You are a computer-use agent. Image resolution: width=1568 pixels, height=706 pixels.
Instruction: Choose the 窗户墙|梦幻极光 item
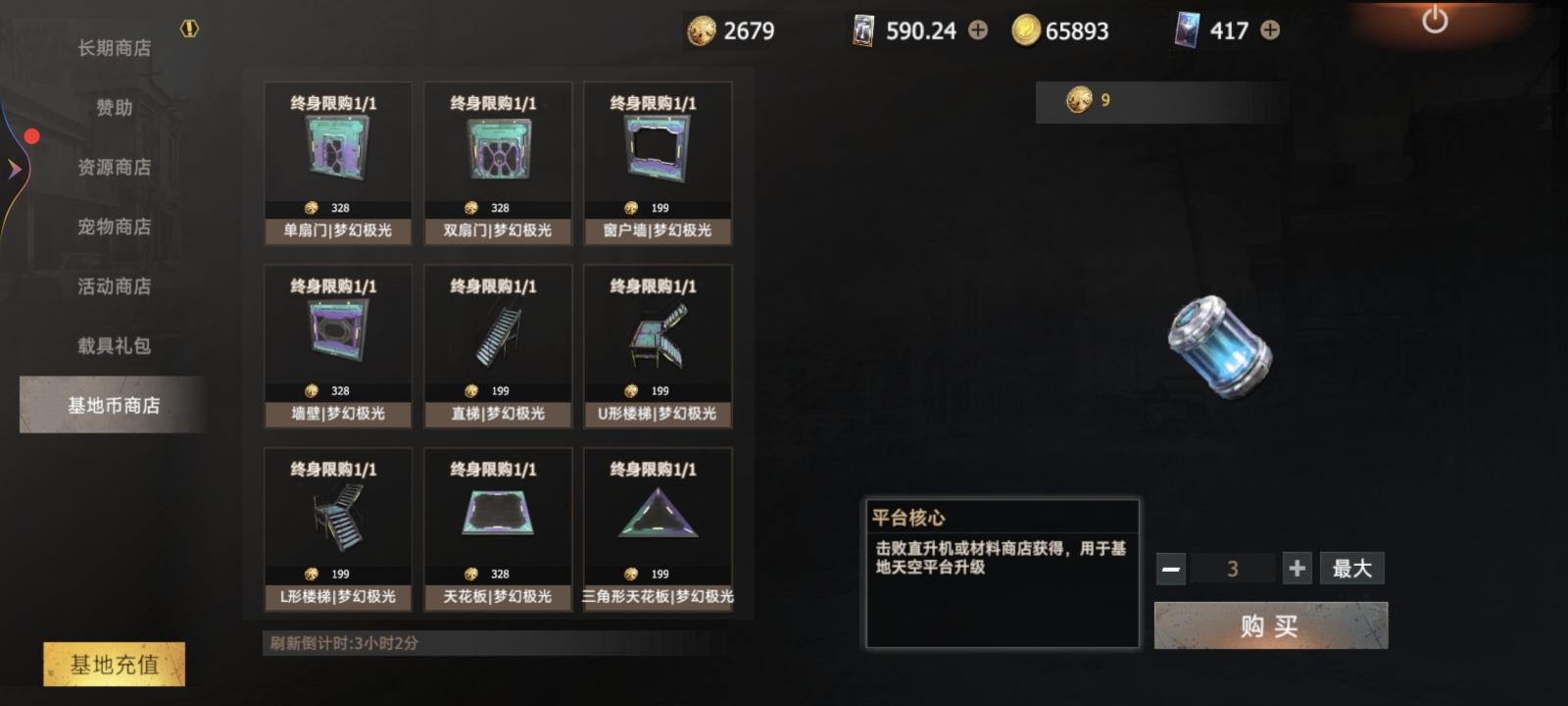[x=658, y=163]
